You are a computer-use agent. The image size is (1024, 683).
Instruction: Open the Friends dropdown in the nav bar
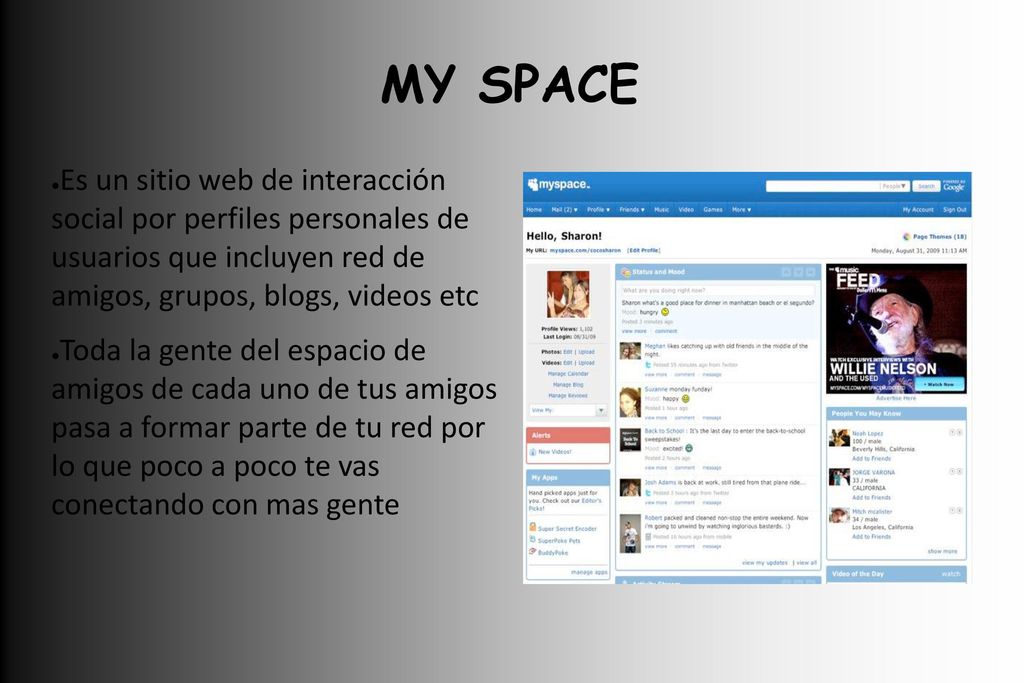tap(632, 210)
